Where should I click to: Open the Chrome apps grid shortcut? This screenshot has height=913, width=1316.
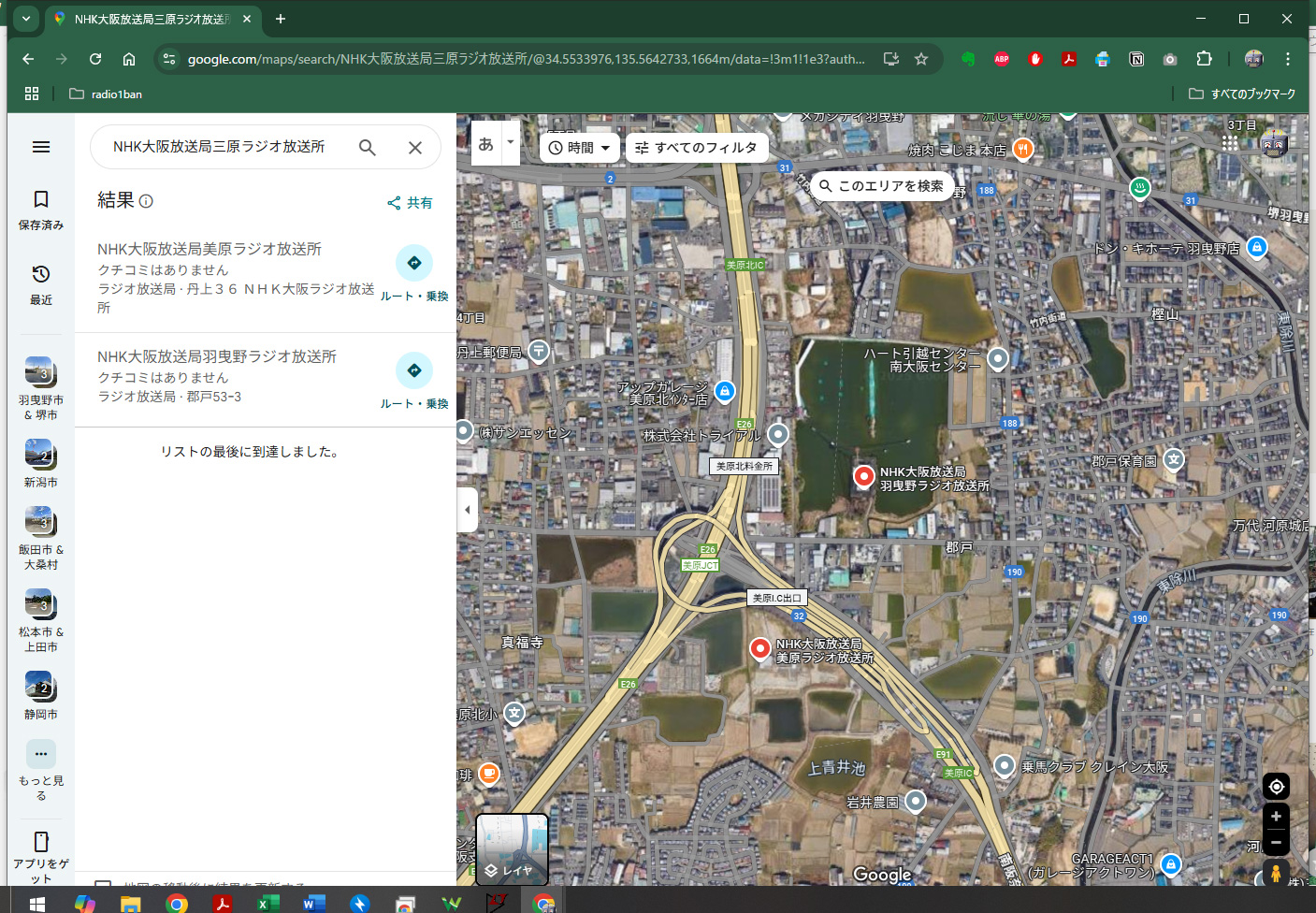coord(32,94)
